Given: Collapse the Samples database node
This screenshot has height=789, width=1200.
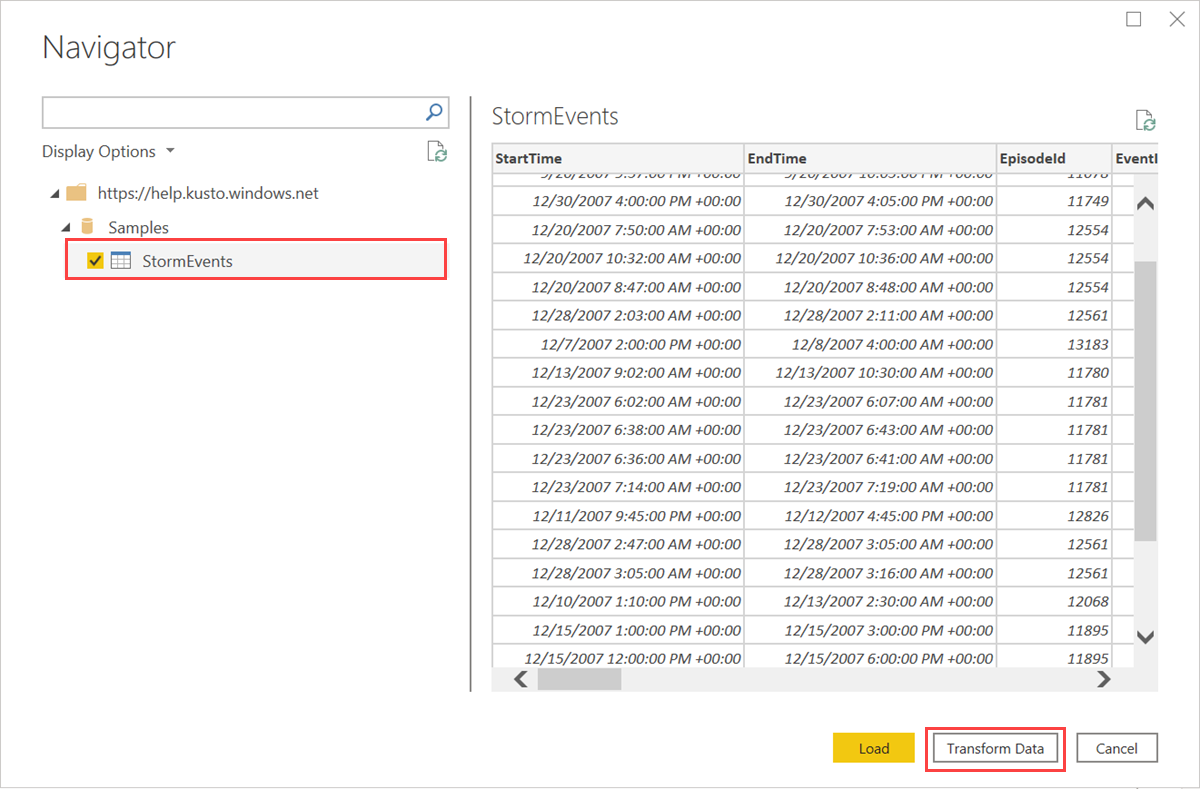Looking at the screenshot, I should pos(66,227).
